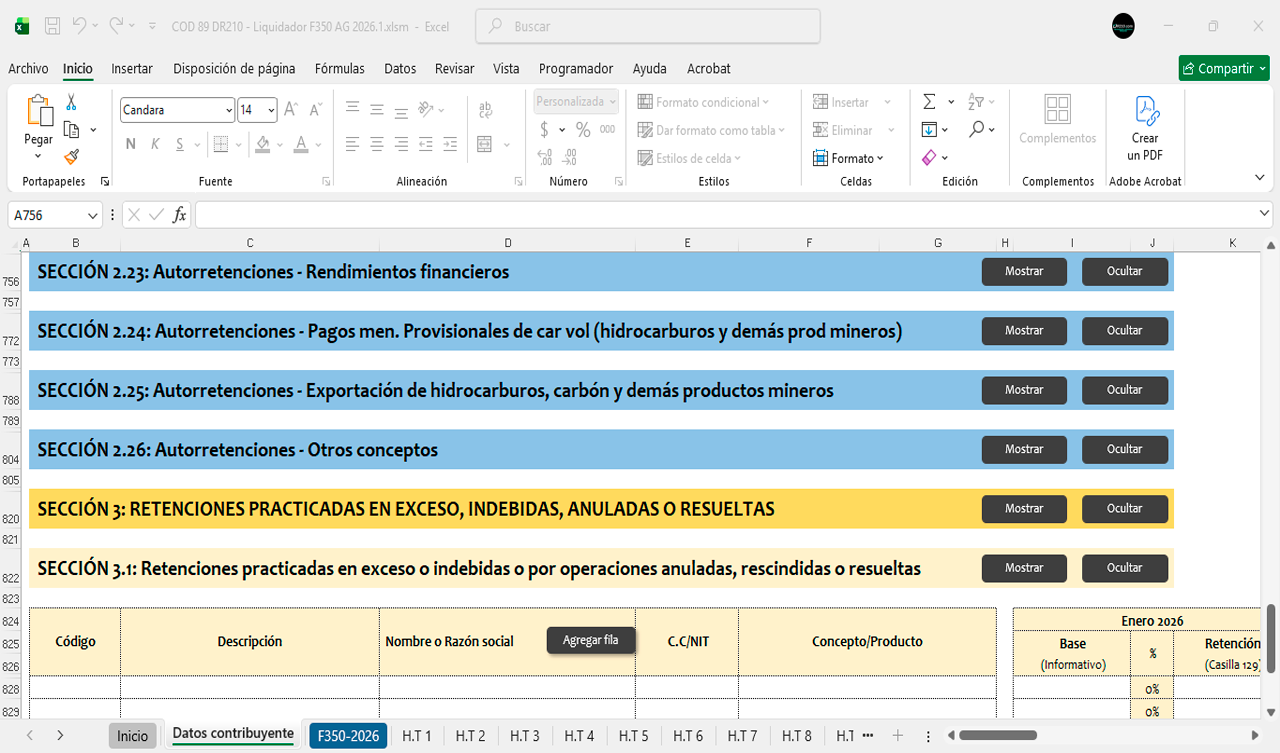This screenshot has width=1280, height=753.
Task: Expand the font size 14 dropdown
Action: click(x=272, y=110)
